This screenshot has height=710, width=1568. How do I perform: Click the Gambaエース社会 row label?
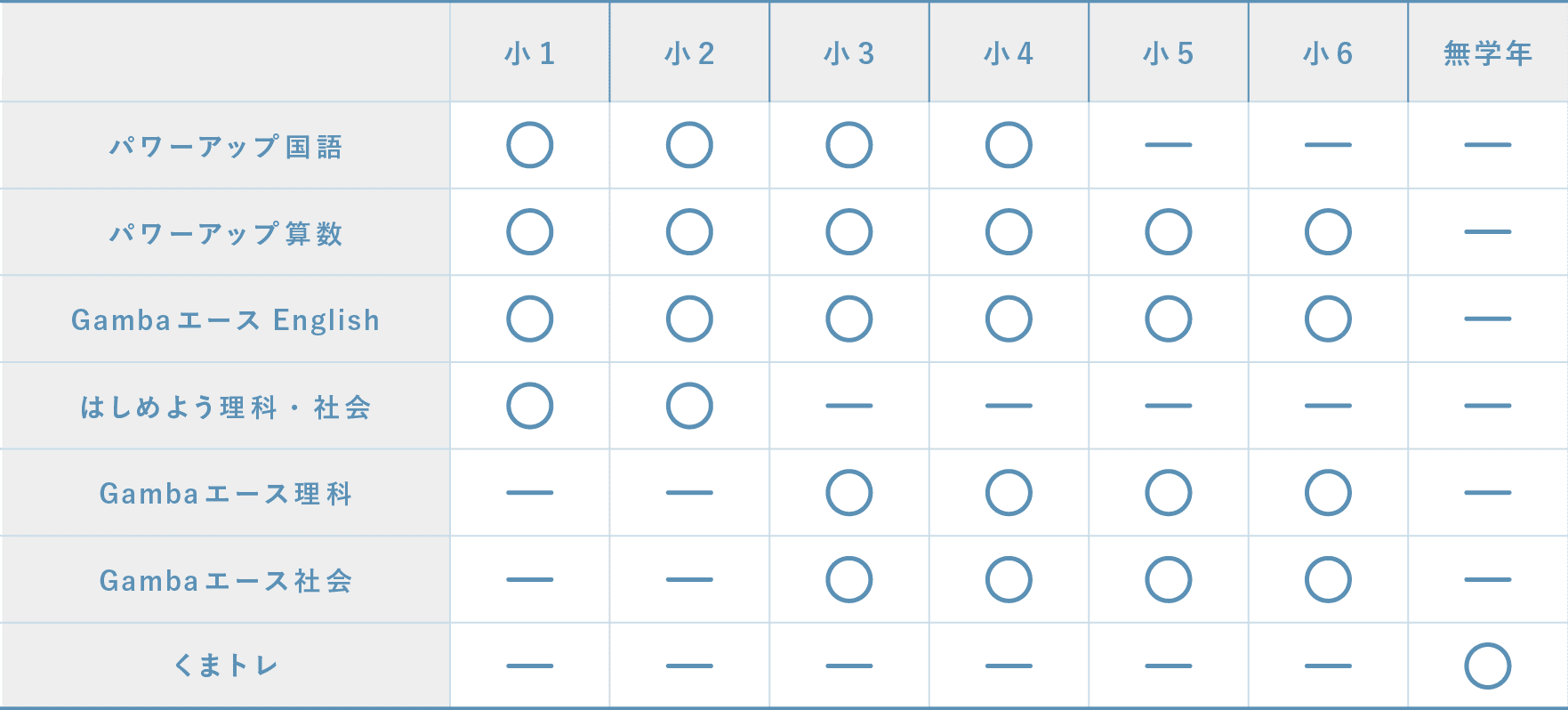pos(226,581)
